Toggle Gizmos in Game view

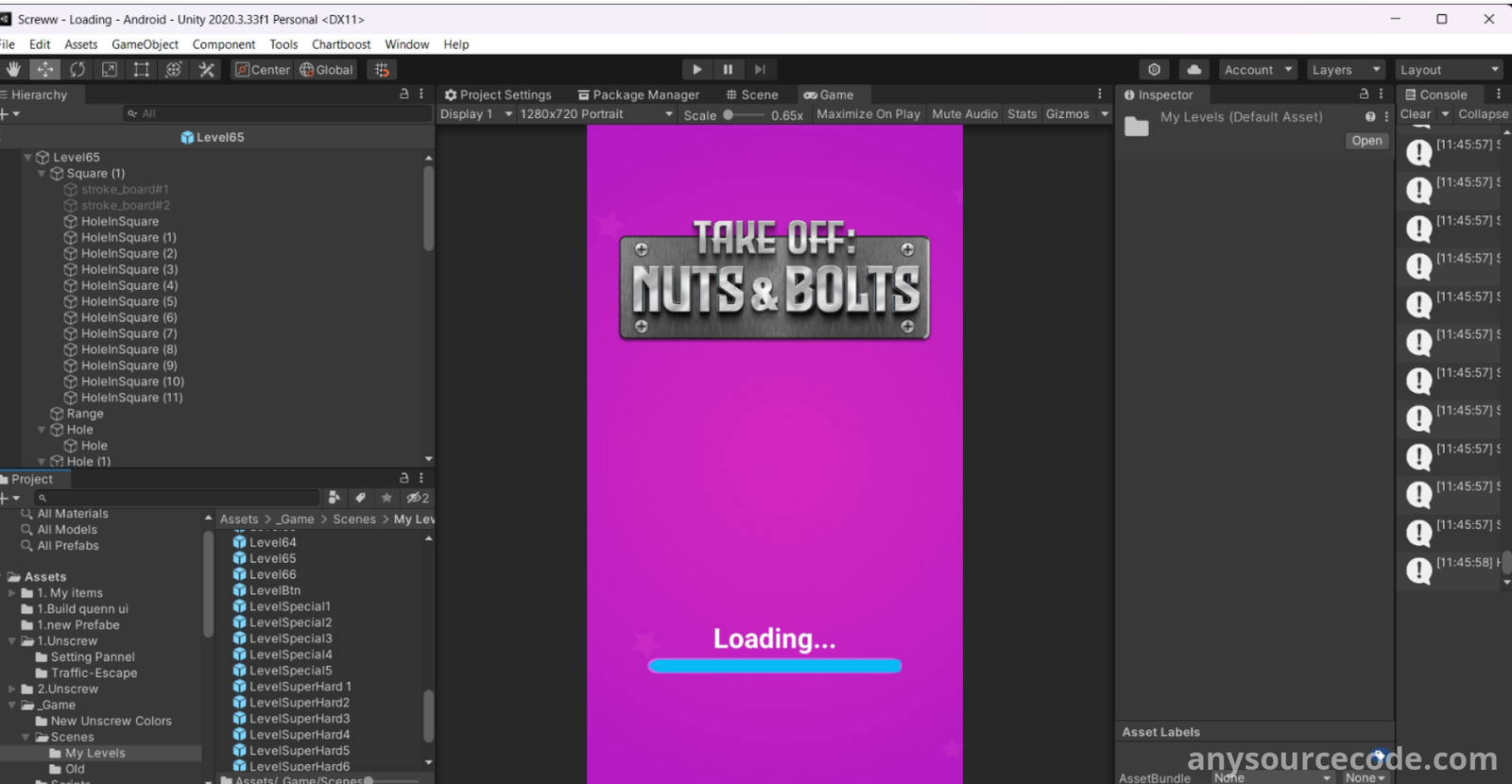point(1067,113)
